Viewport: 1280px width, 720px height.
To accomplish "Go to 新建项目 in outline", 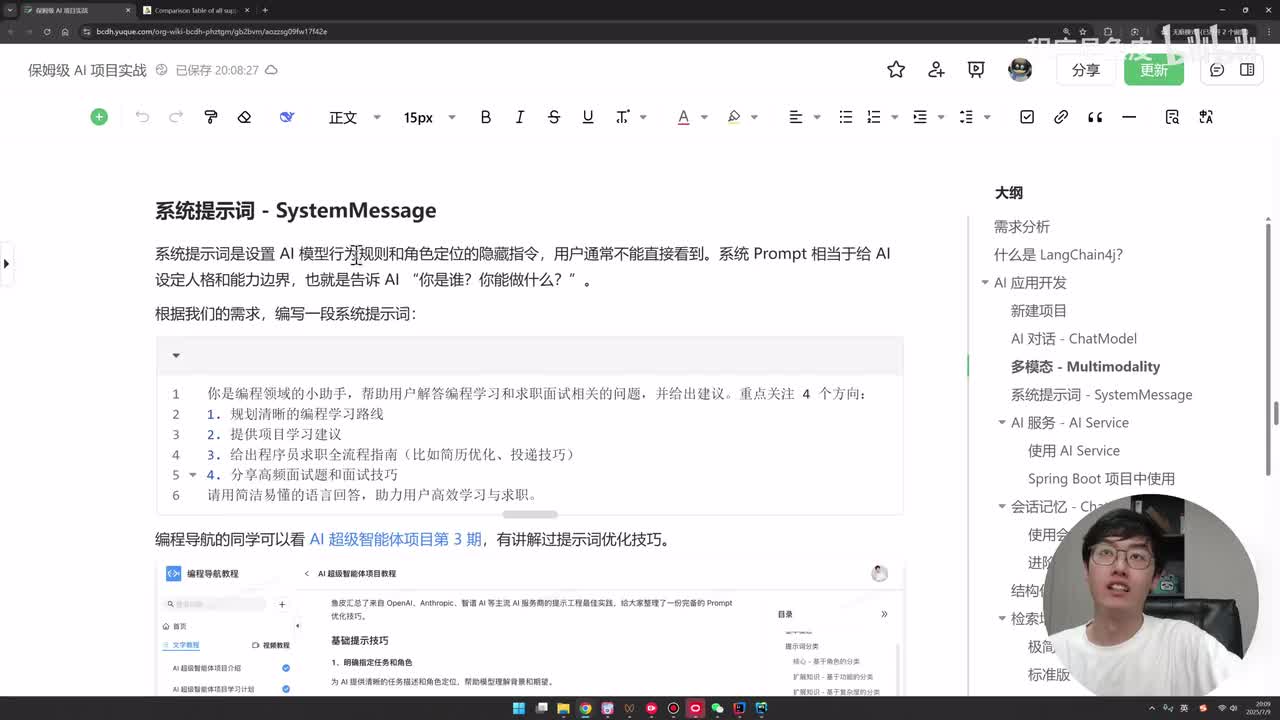I will tap(1039, 311).
